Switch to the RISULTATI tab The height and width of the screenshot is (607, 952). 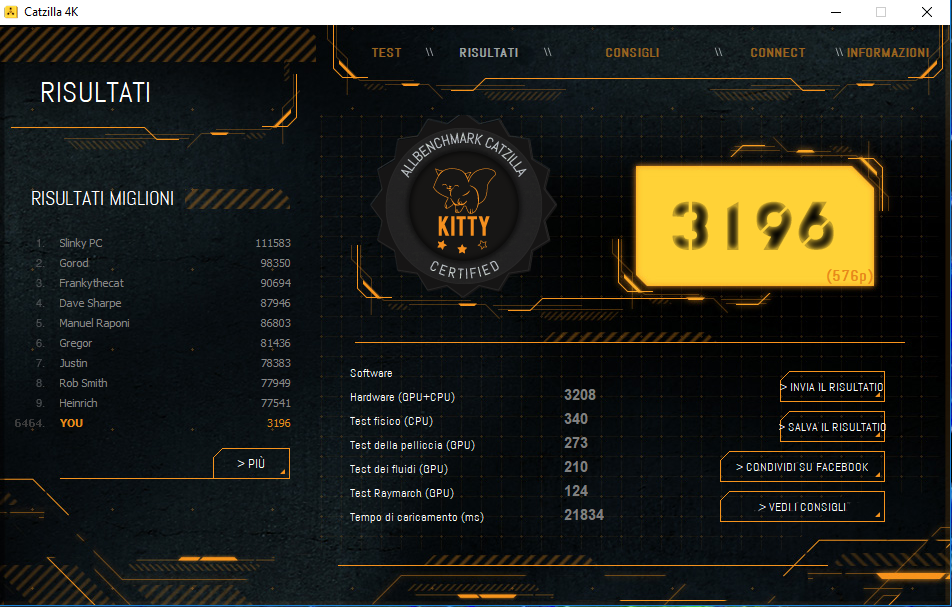[489, 53]
